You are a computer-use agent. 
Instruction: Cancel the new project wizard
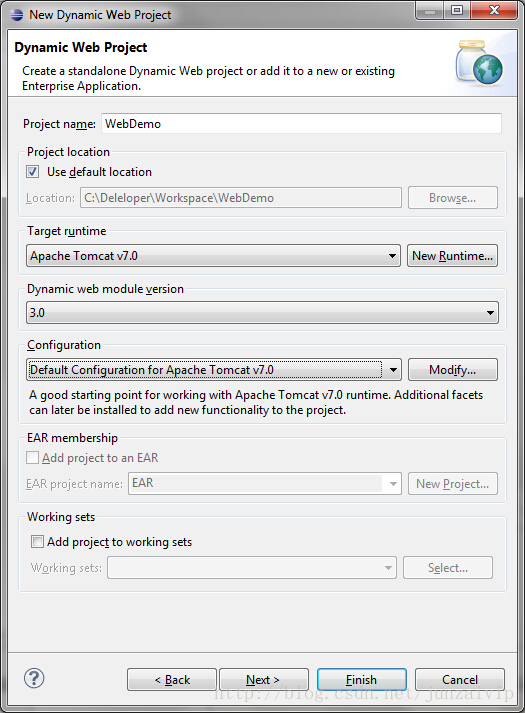tap(460, 679)
